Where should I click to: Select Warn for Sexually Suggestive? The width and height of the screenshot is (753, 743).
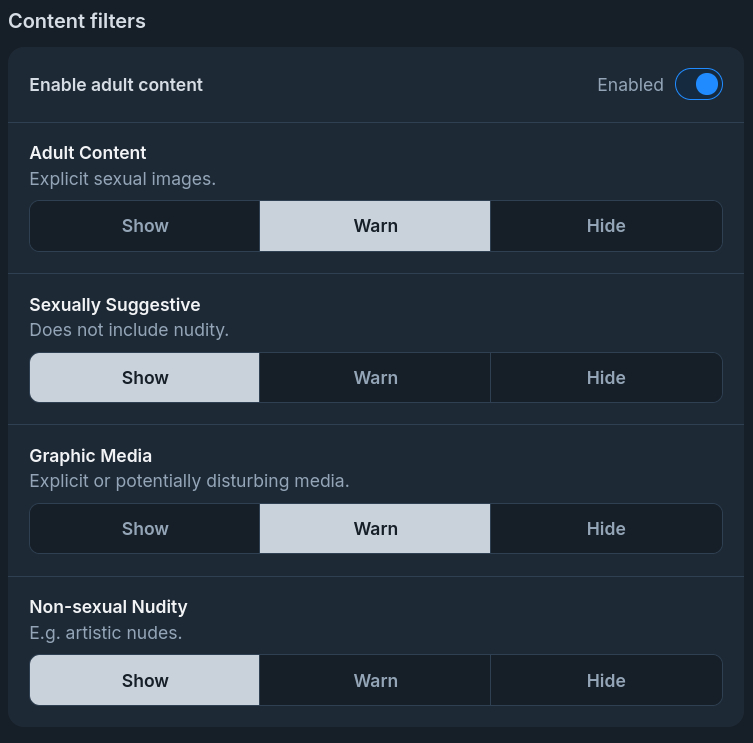pyautogui.click(x=375, y=378)
